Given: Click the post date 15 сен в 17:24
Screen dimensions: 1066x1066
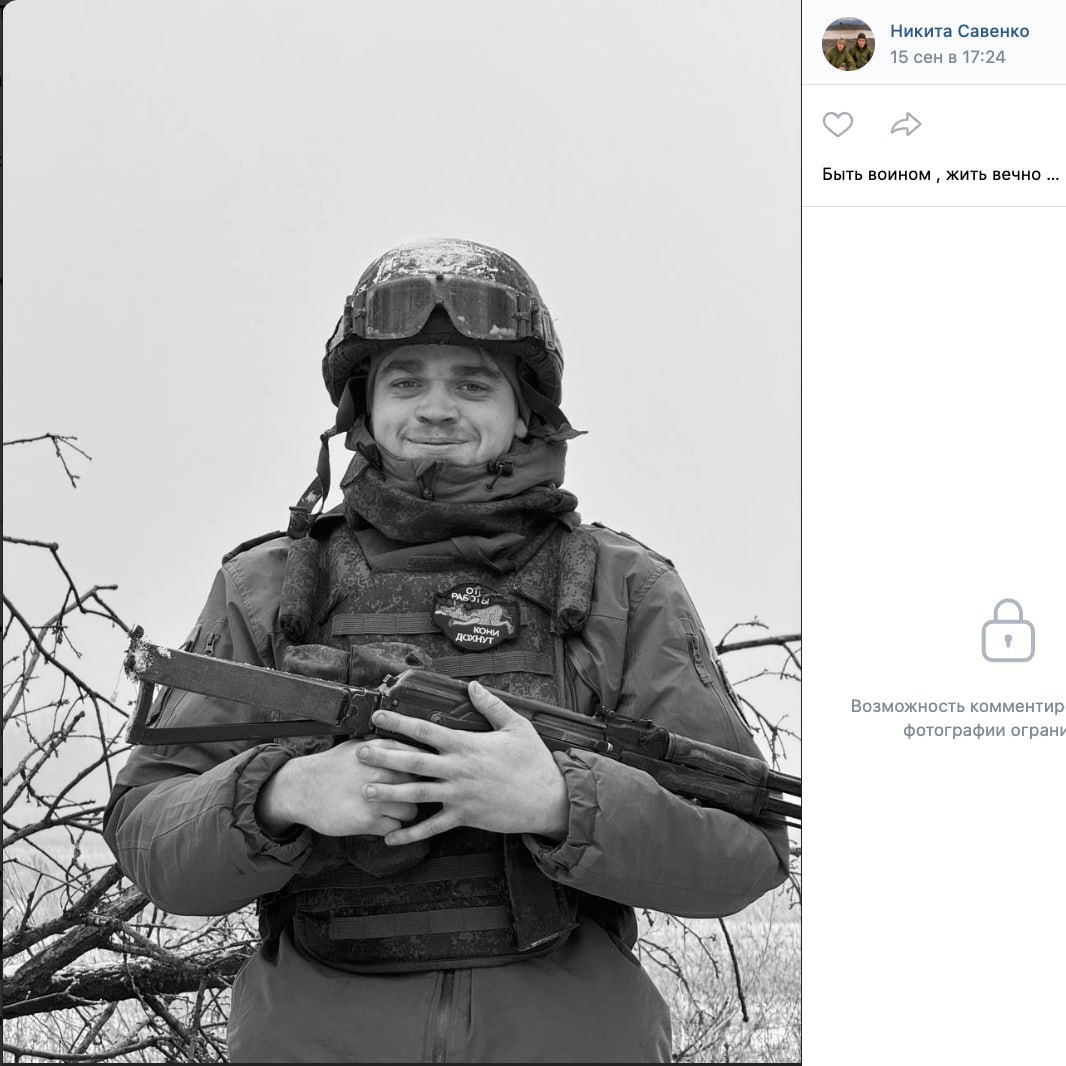Looking at the screenshot, I should pos(947,57).
